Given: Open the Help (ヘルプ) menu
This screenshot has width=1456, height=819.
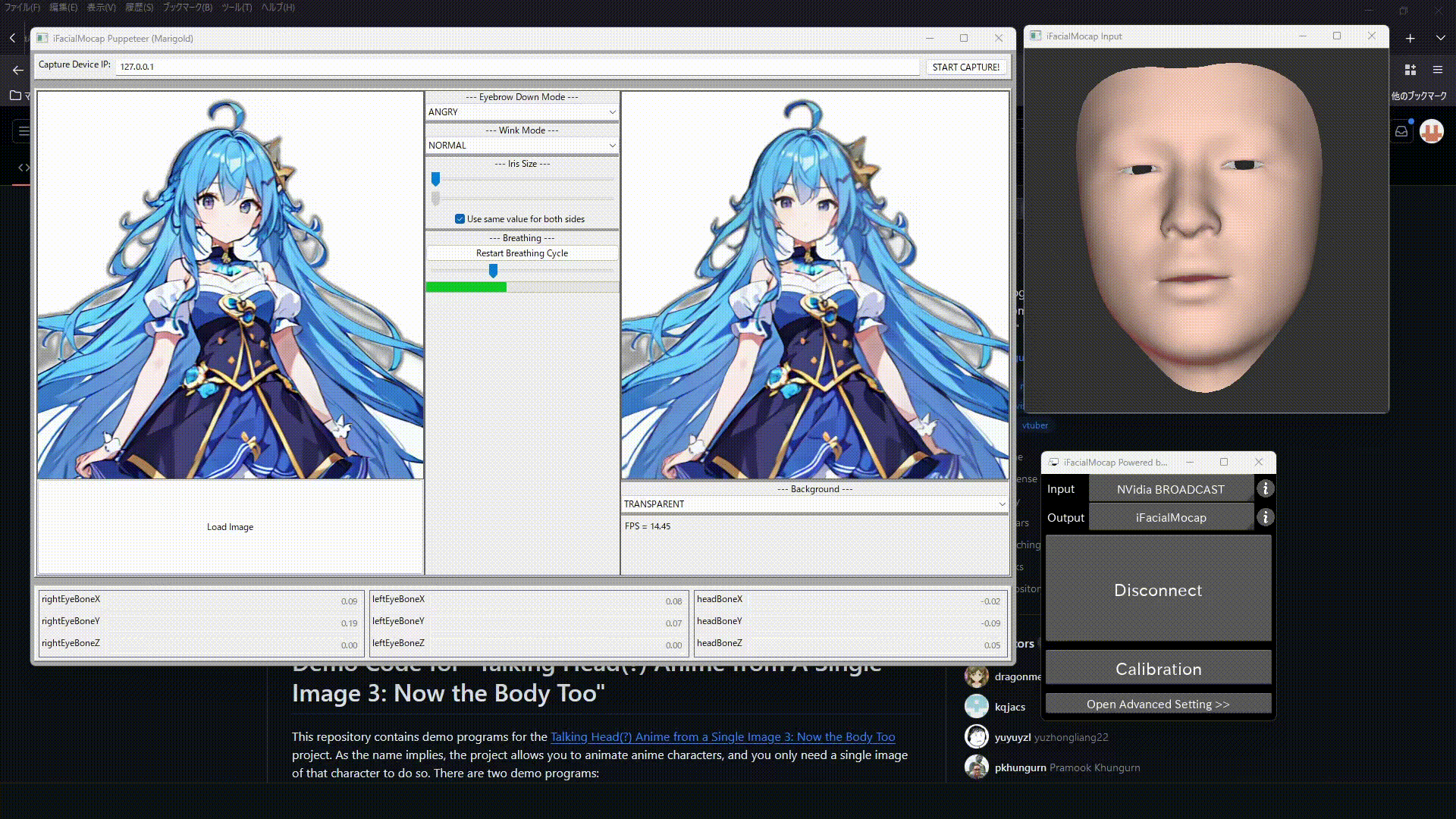Looking at the screenshot, I should (278, 7).
